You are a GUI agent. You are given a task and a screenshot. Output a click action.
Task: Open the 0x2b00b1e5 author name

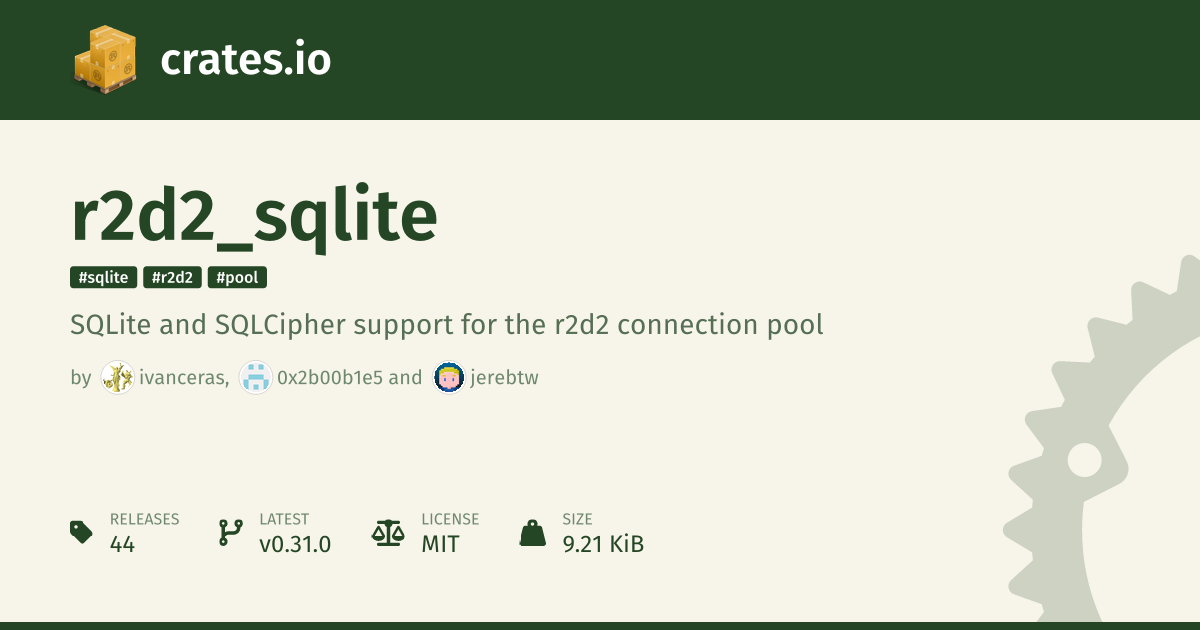click(330, 378)
